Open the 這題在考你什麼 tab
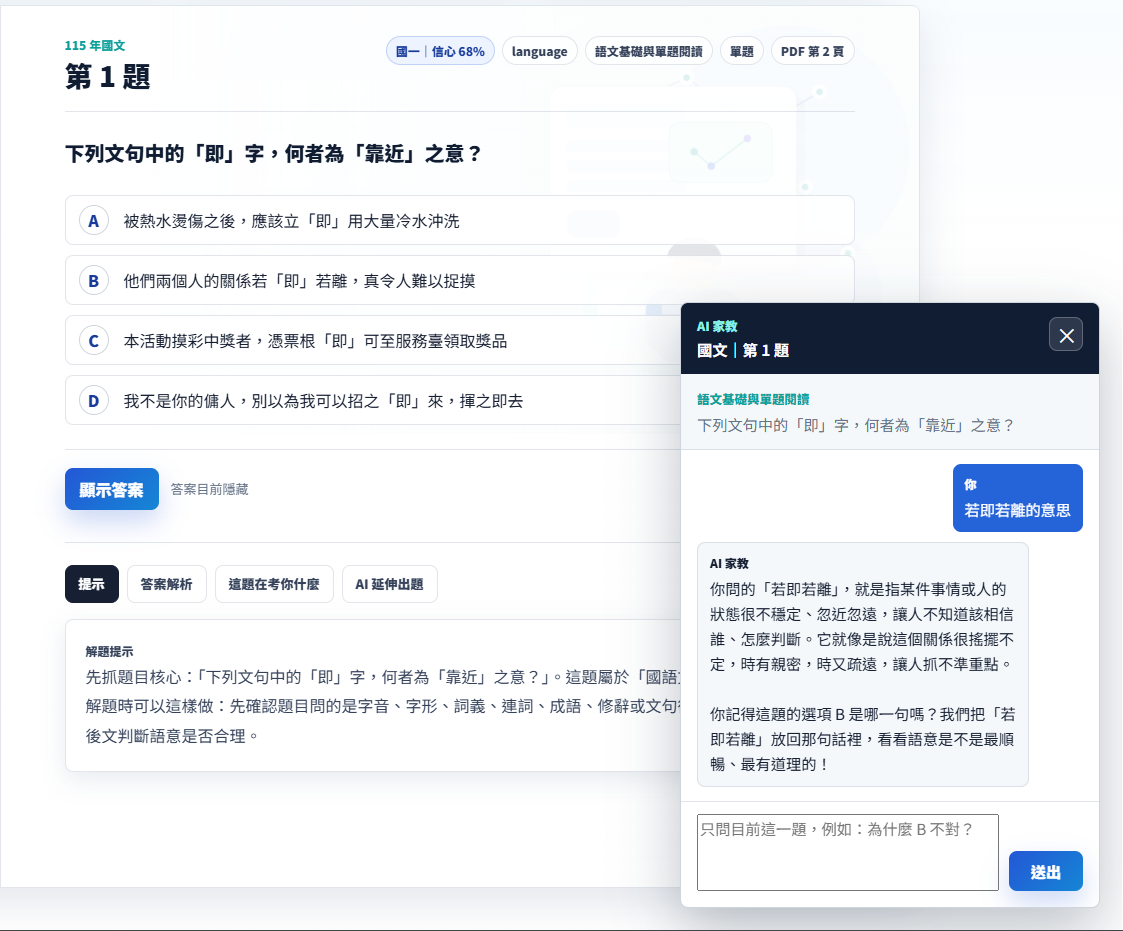The height and width of the screenshot is (931, 1123). point(274,584)
